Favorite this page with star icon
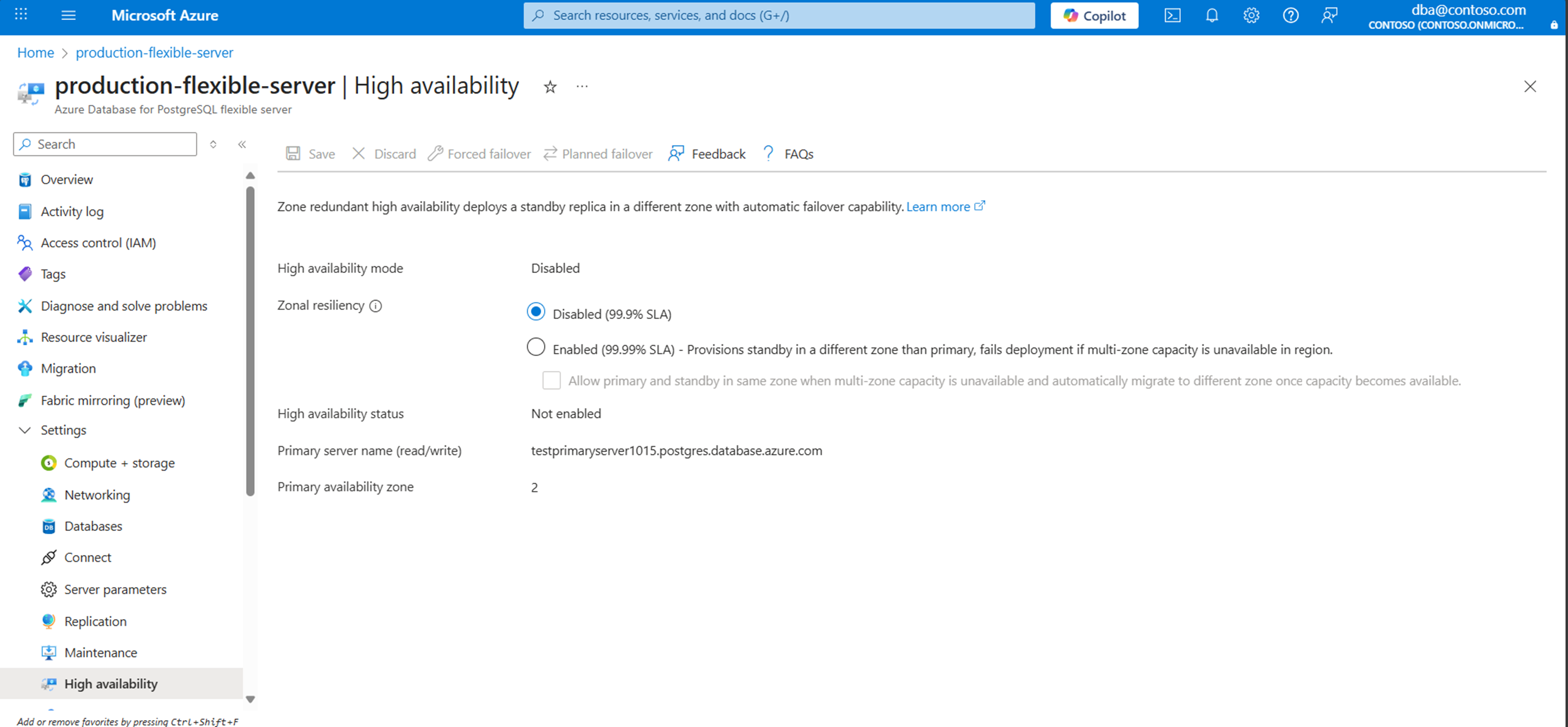 click(550, 87)
